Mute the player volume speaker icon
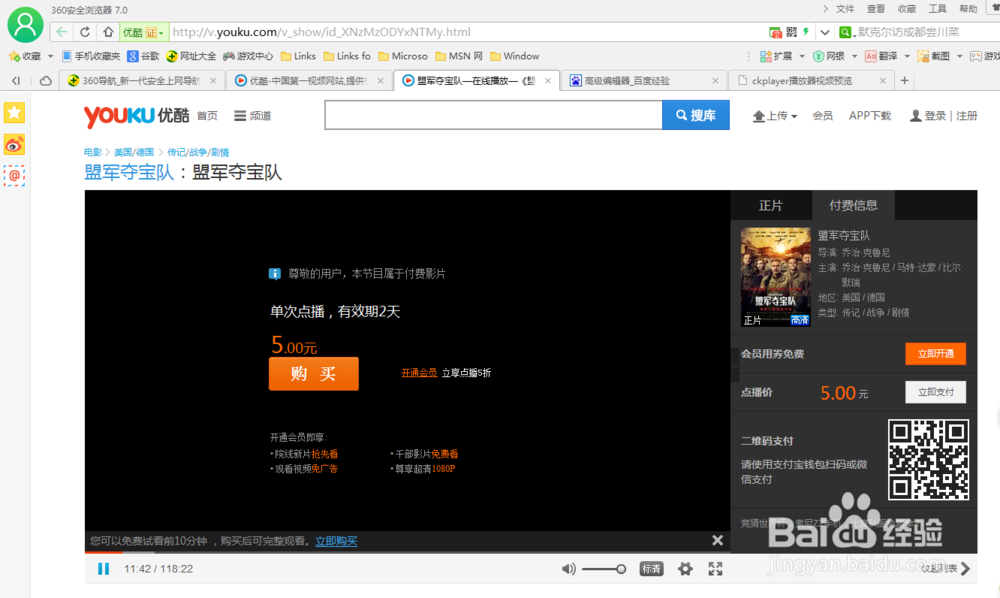Screen dimensions: 1000x598 pyautogui.click(x=568, y=569)
